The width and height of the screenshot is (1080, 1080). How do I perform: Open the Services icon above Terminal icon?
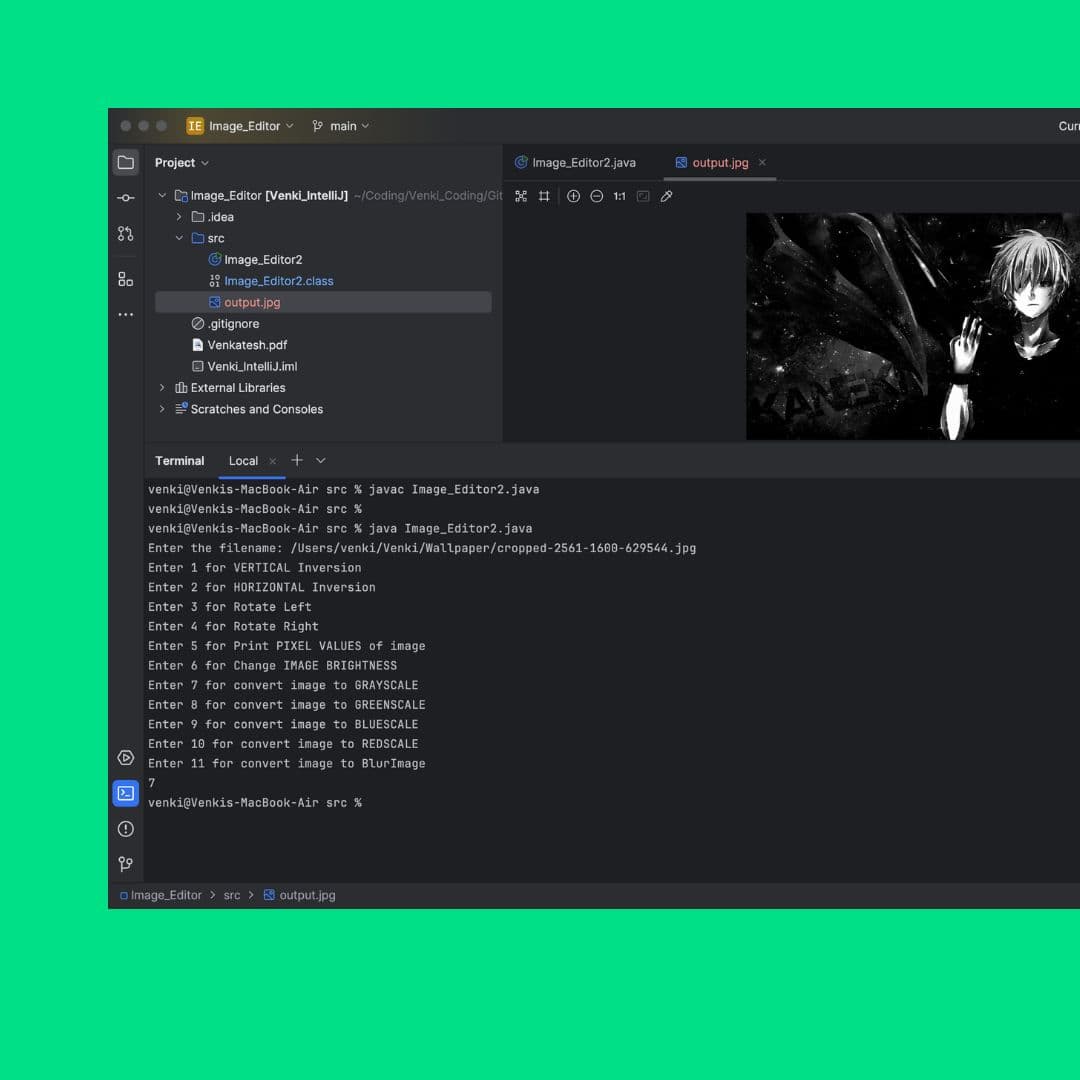tap(125, 758)
